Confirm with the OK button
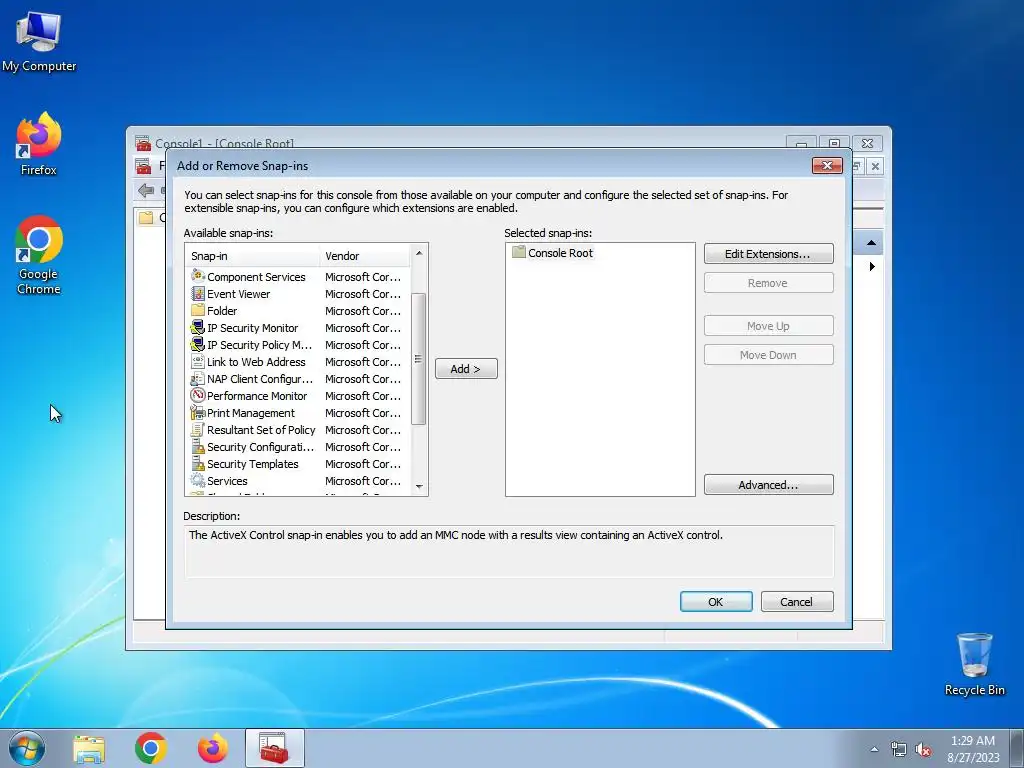1024x768 pixels. (716, 601)
